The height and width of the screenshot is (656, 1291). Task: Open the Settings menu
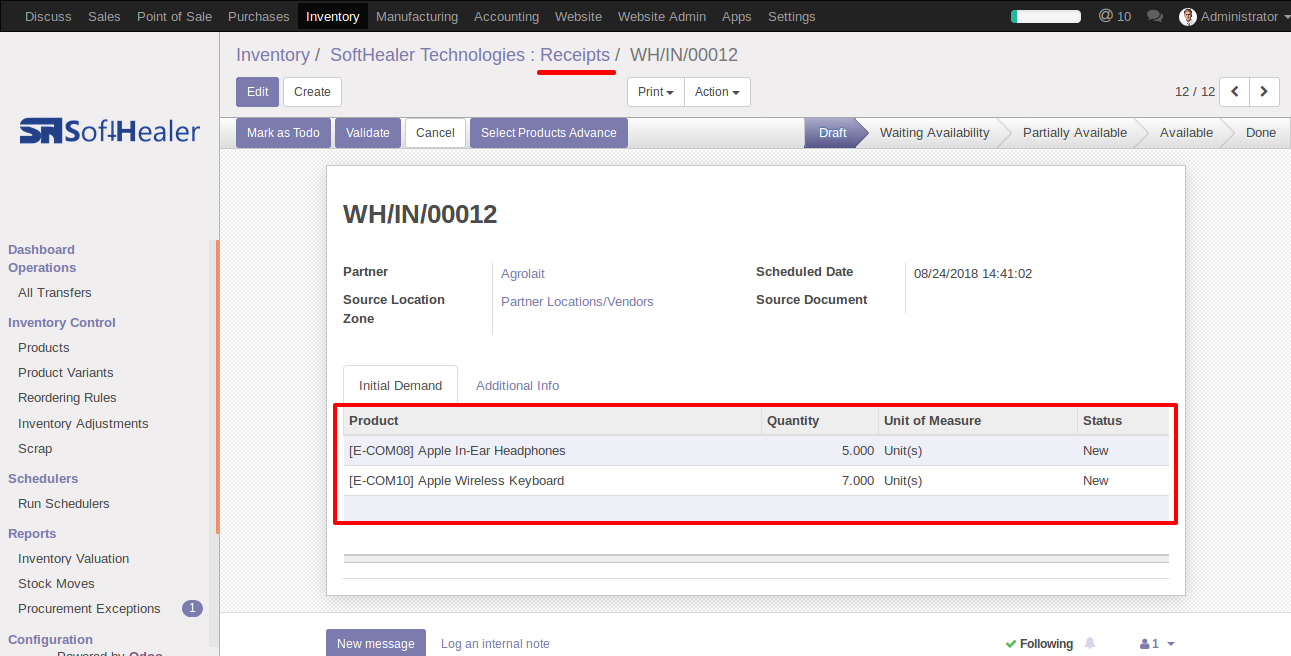click(792, 16)
